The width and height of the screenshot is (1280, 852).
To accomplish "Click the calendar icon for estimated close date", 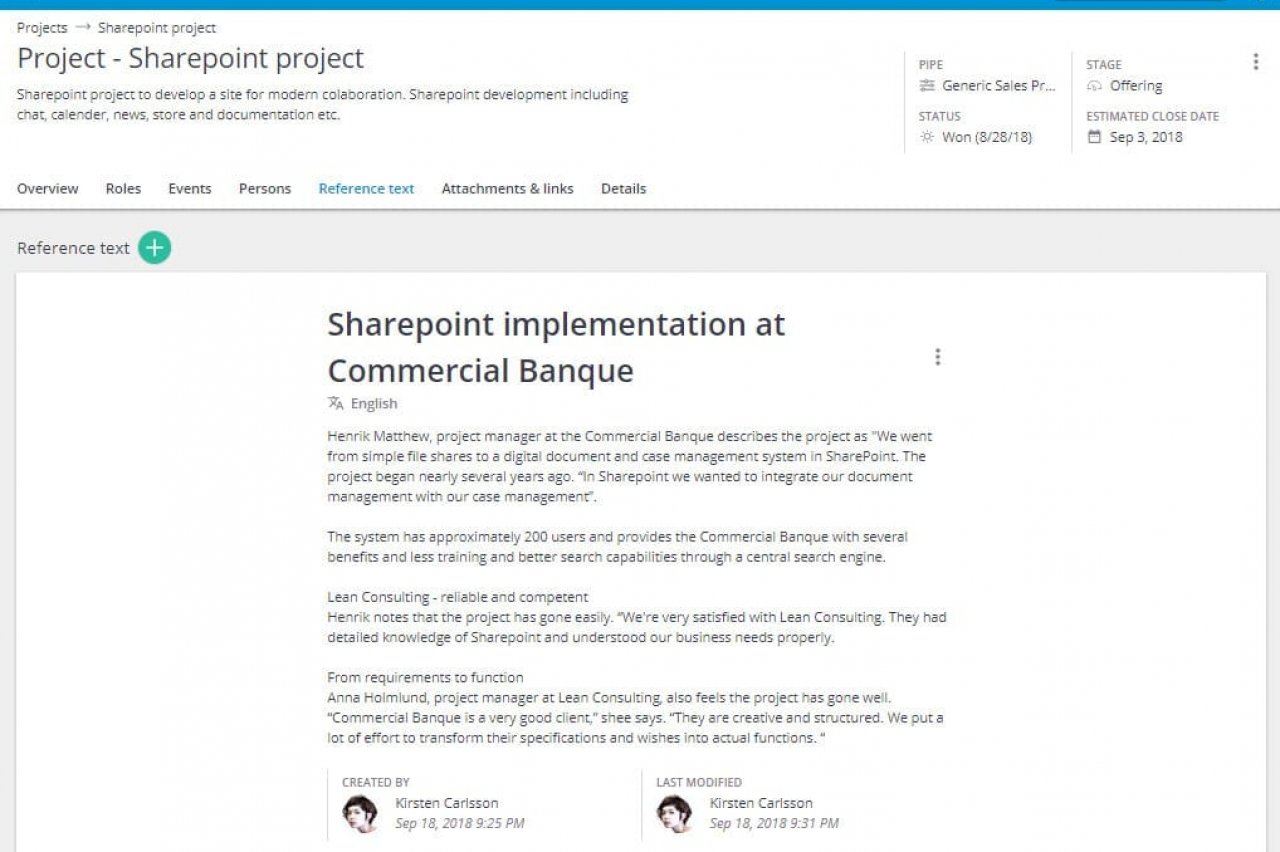I will [1094, 137].
